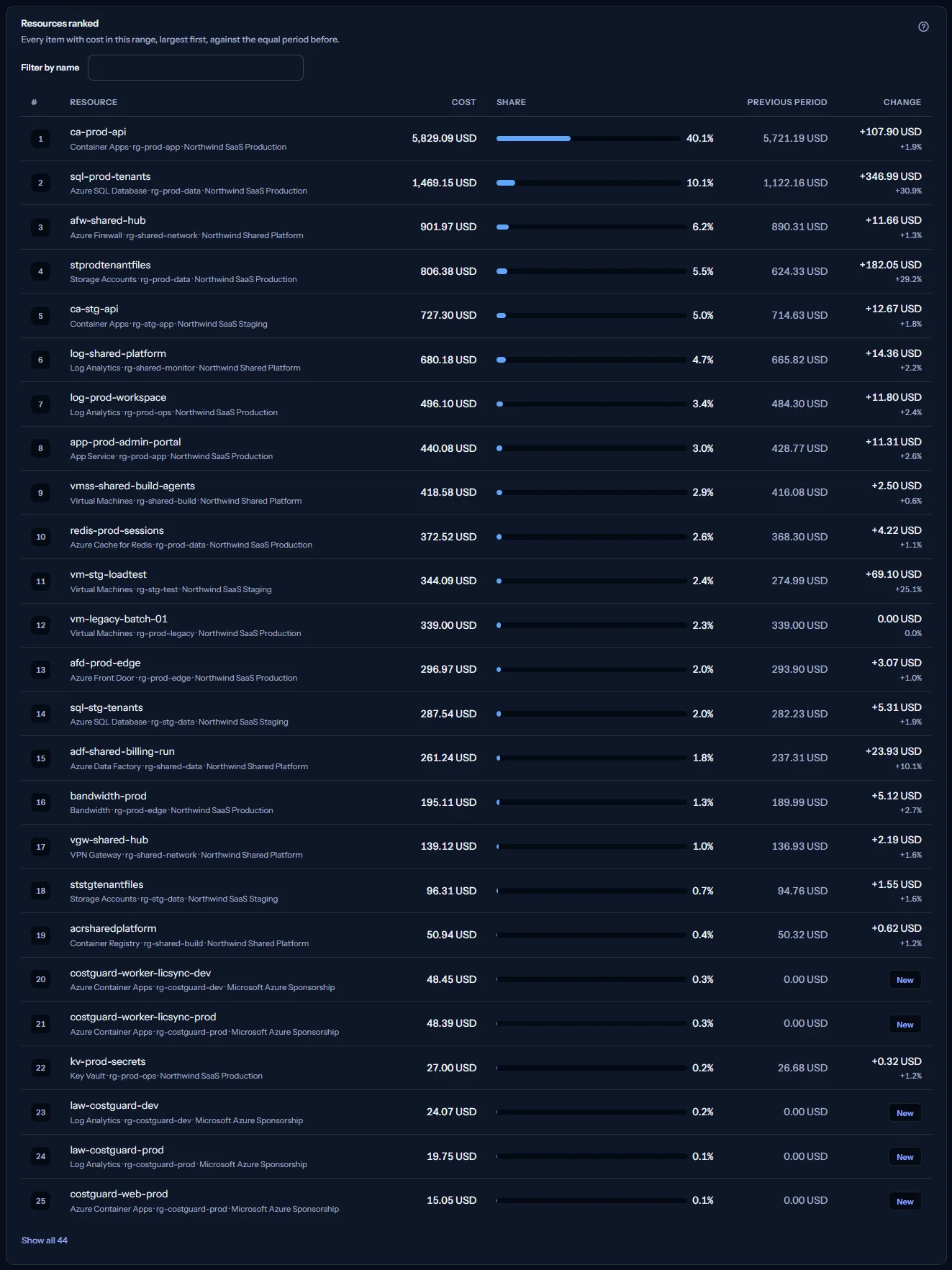Image resolution: width=952 pixels, height=1270 pixels.
Task: Click the # column header
Action: click(34, 102)
